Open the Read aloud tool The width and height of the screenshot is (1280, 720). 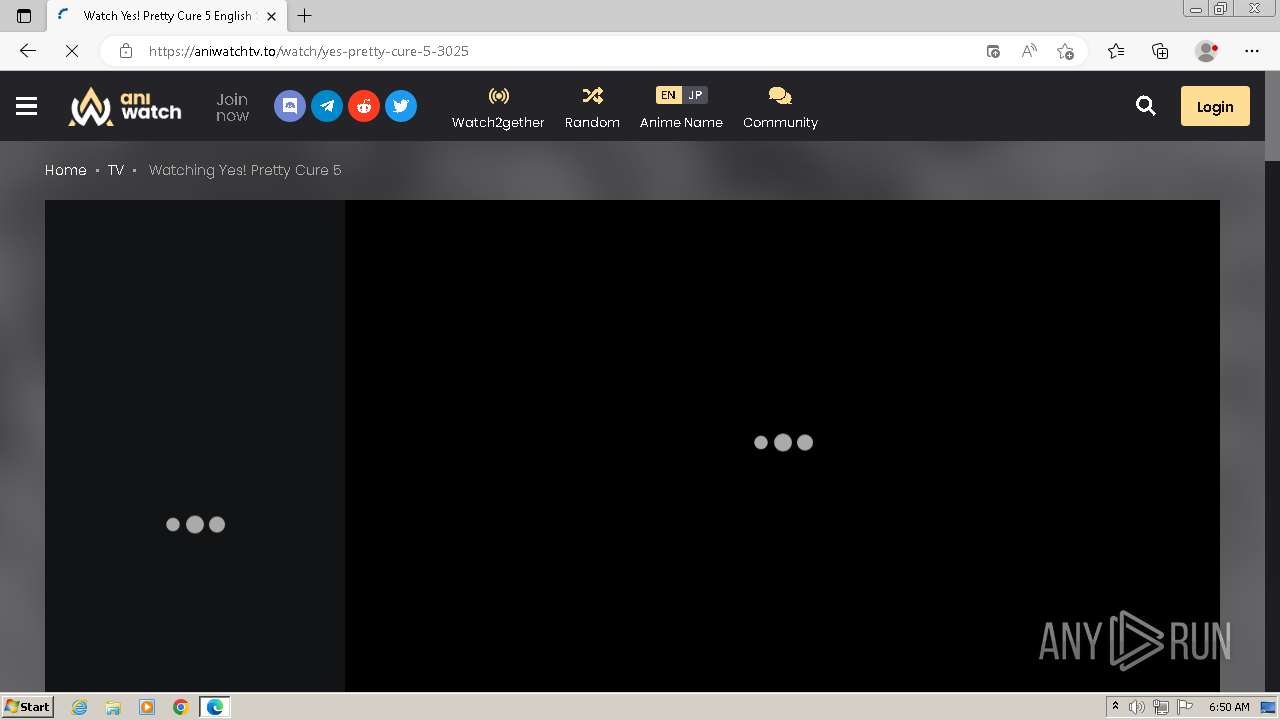coord(1029,51)
